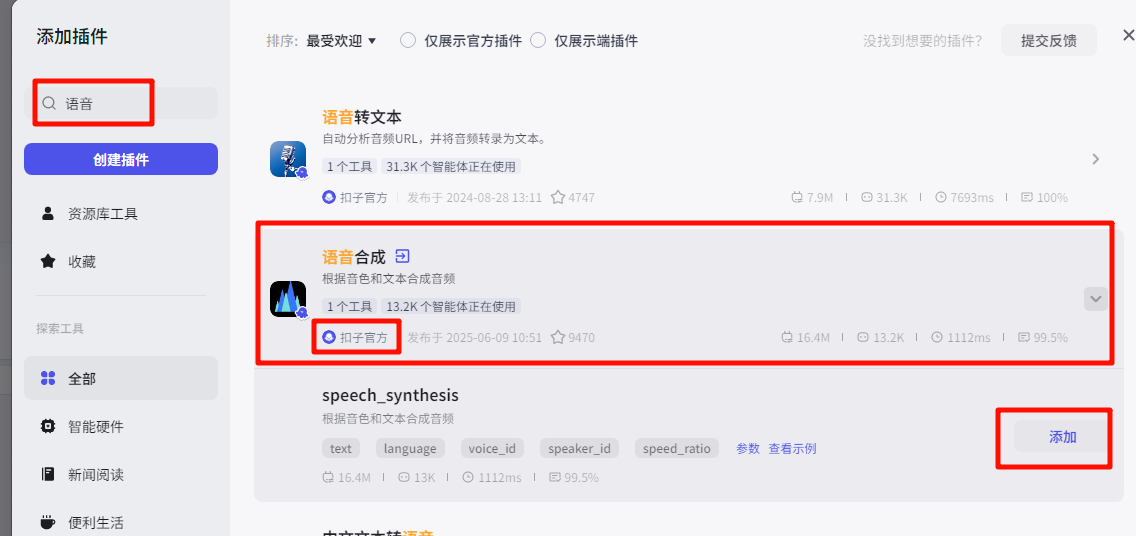Enable 仅展示官方插件 option

point(408,41)
